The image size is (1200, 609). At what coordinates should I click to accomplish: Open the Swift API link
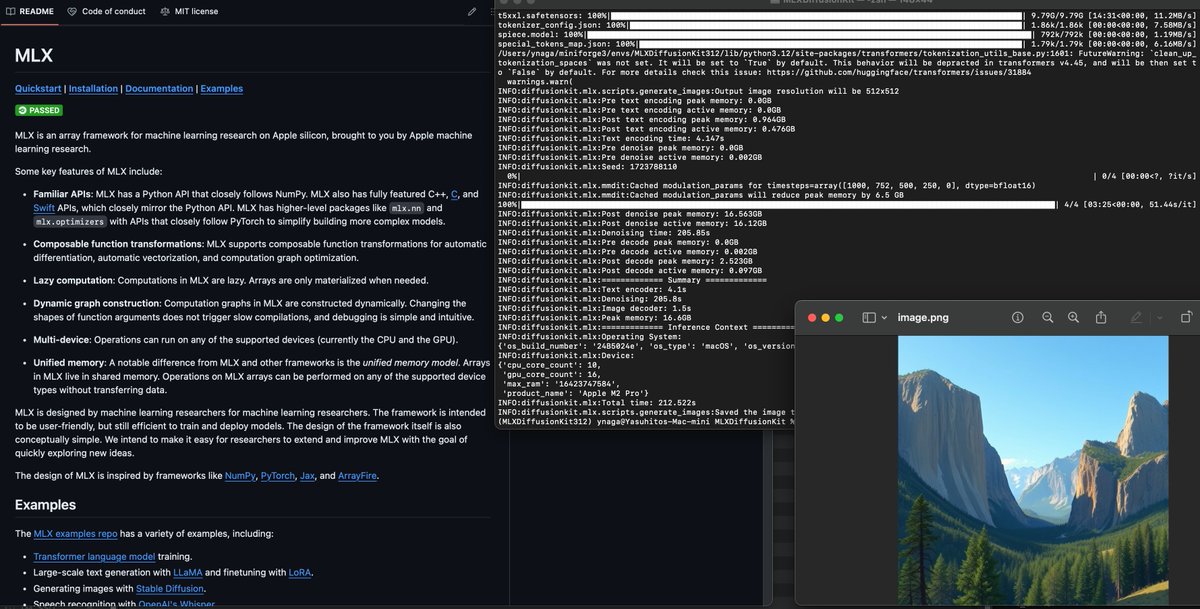click(44, 208)
